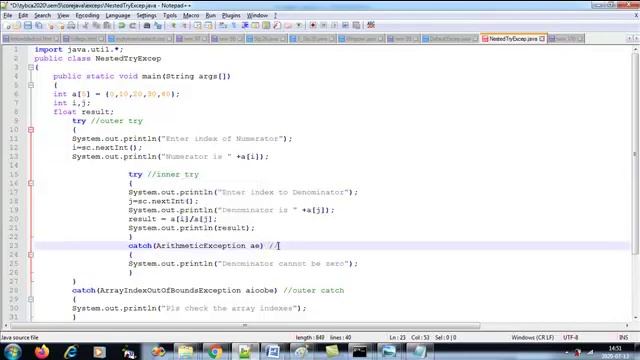
Task: Open Chrome from taskbar
Action: [215, 351]
